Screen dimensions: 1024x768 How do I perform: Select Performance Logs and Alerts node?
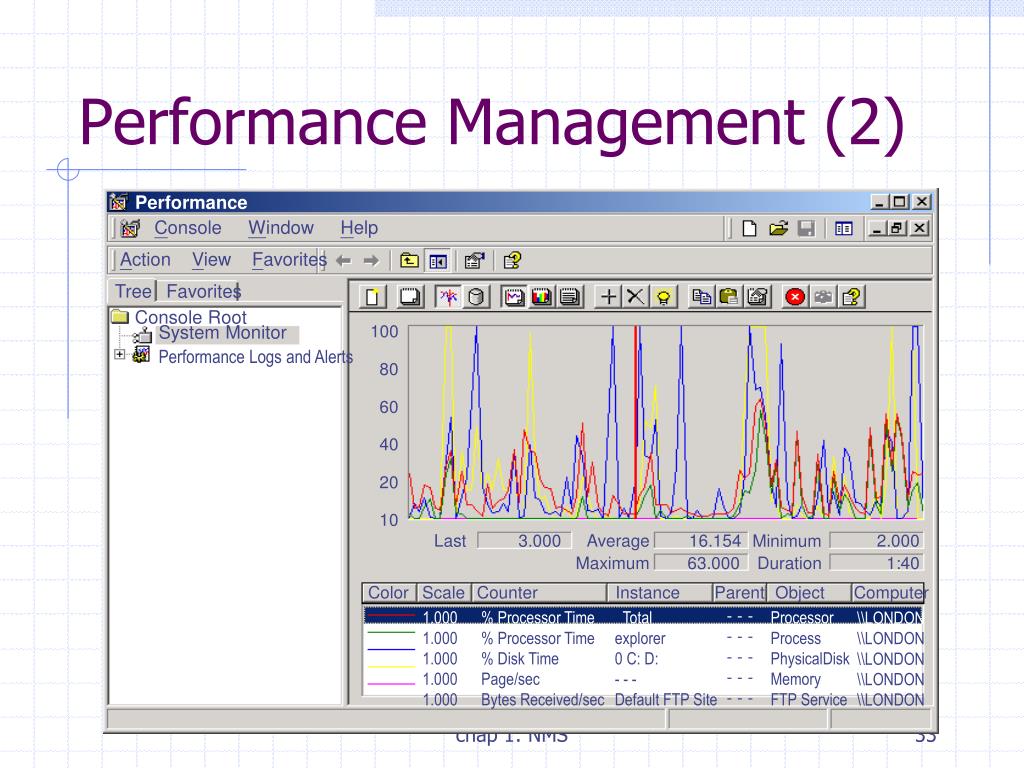255,357
